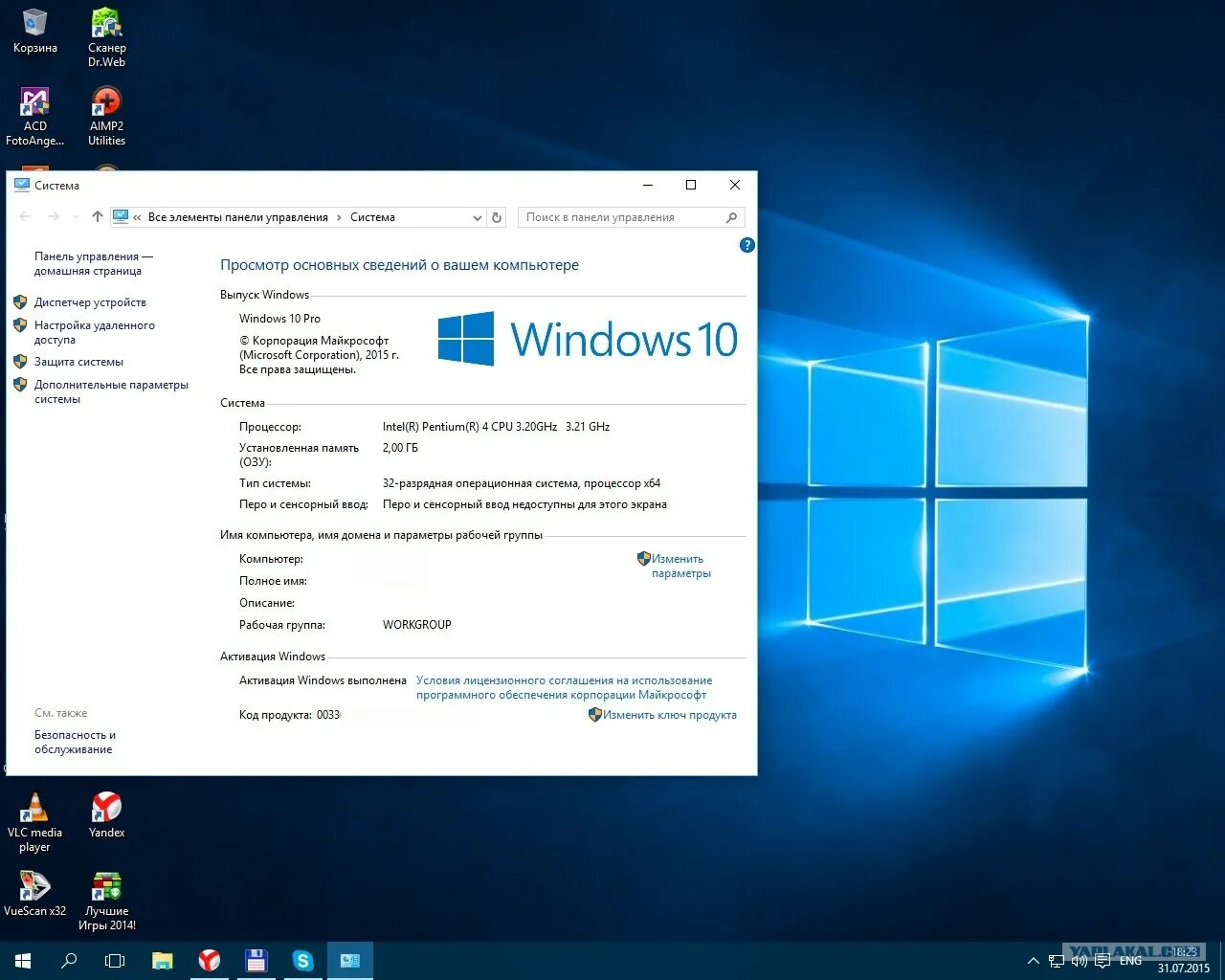Viewport: 1225px width, 980px height.
Task: Open Настройка удаленного доступа link
Action: (x=94, y=332)
